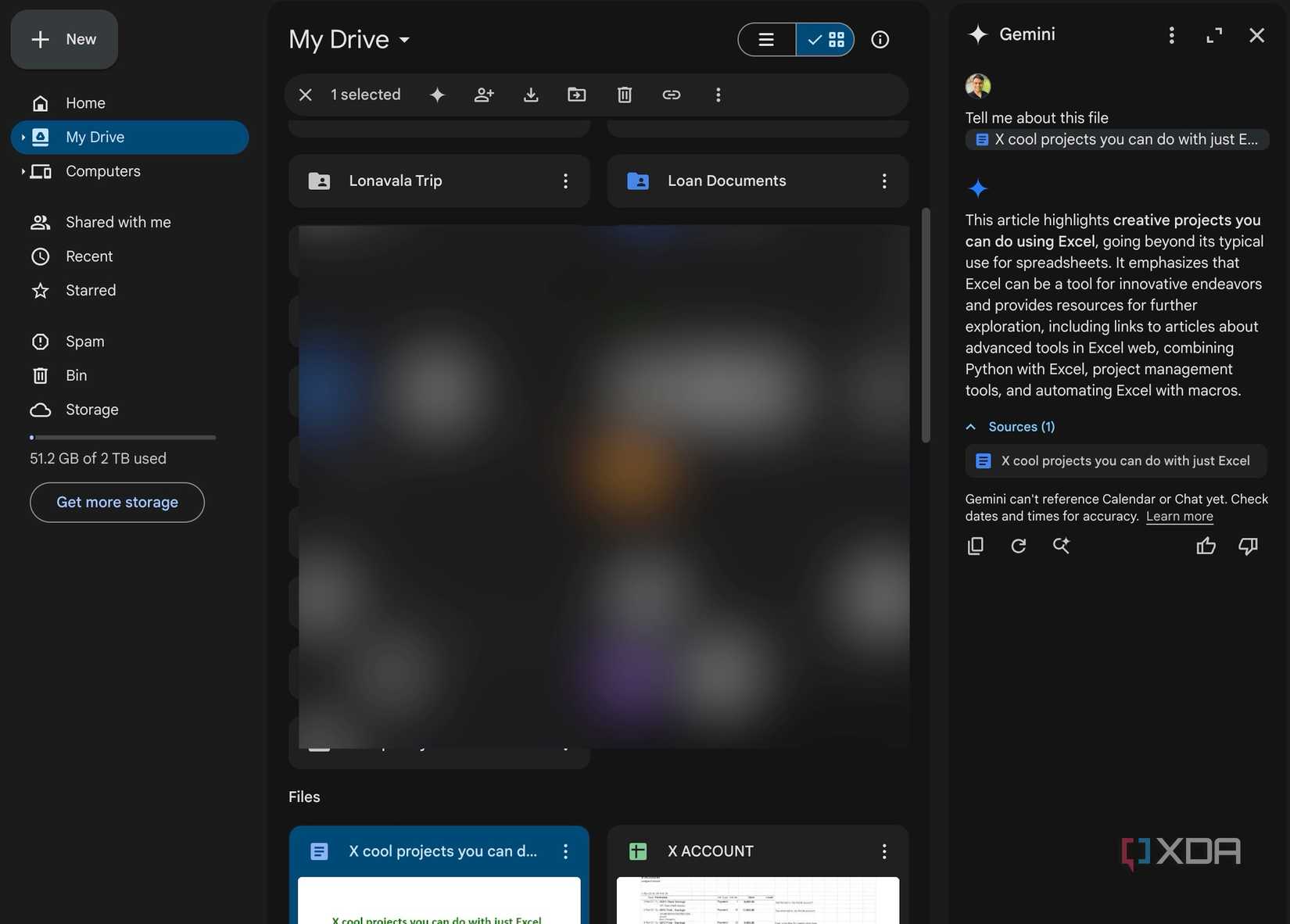Click the Sheets icon on X ACCOUNT file

(638, 851)
